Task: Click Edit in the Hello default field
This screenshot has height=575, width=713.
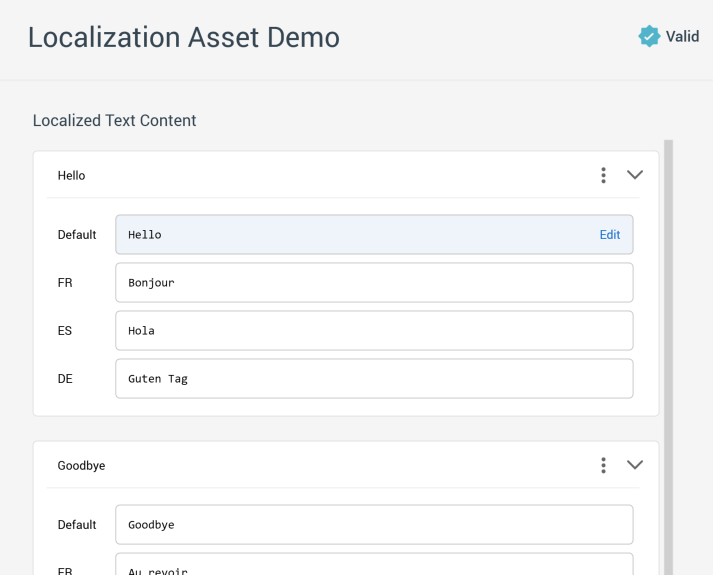Action: (x=609, y=235)
